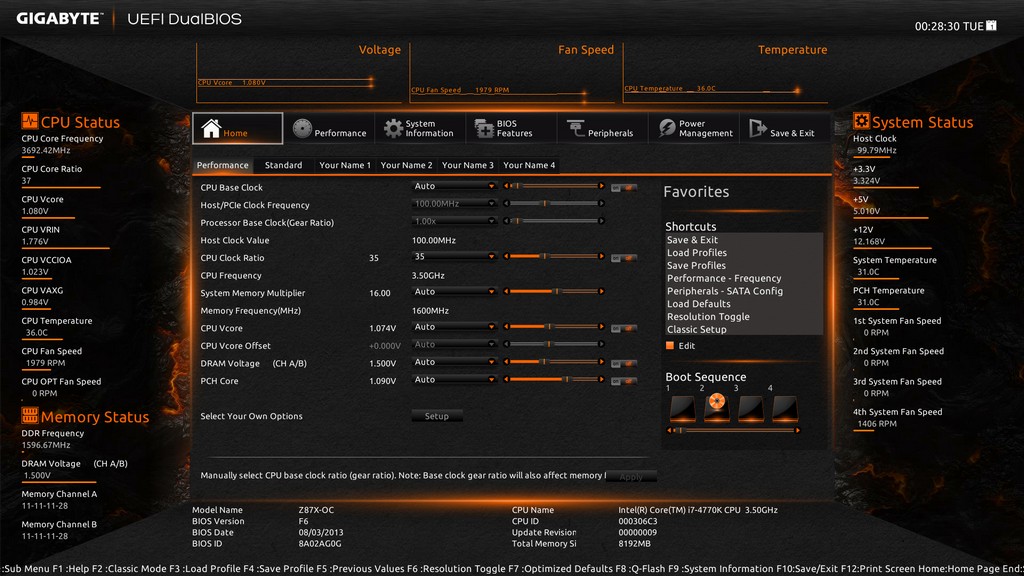Screen dimensions: 1024x576
Task: Switch to Your Name 2 tab
Action: pyautogui.click(x=406, y=165)
